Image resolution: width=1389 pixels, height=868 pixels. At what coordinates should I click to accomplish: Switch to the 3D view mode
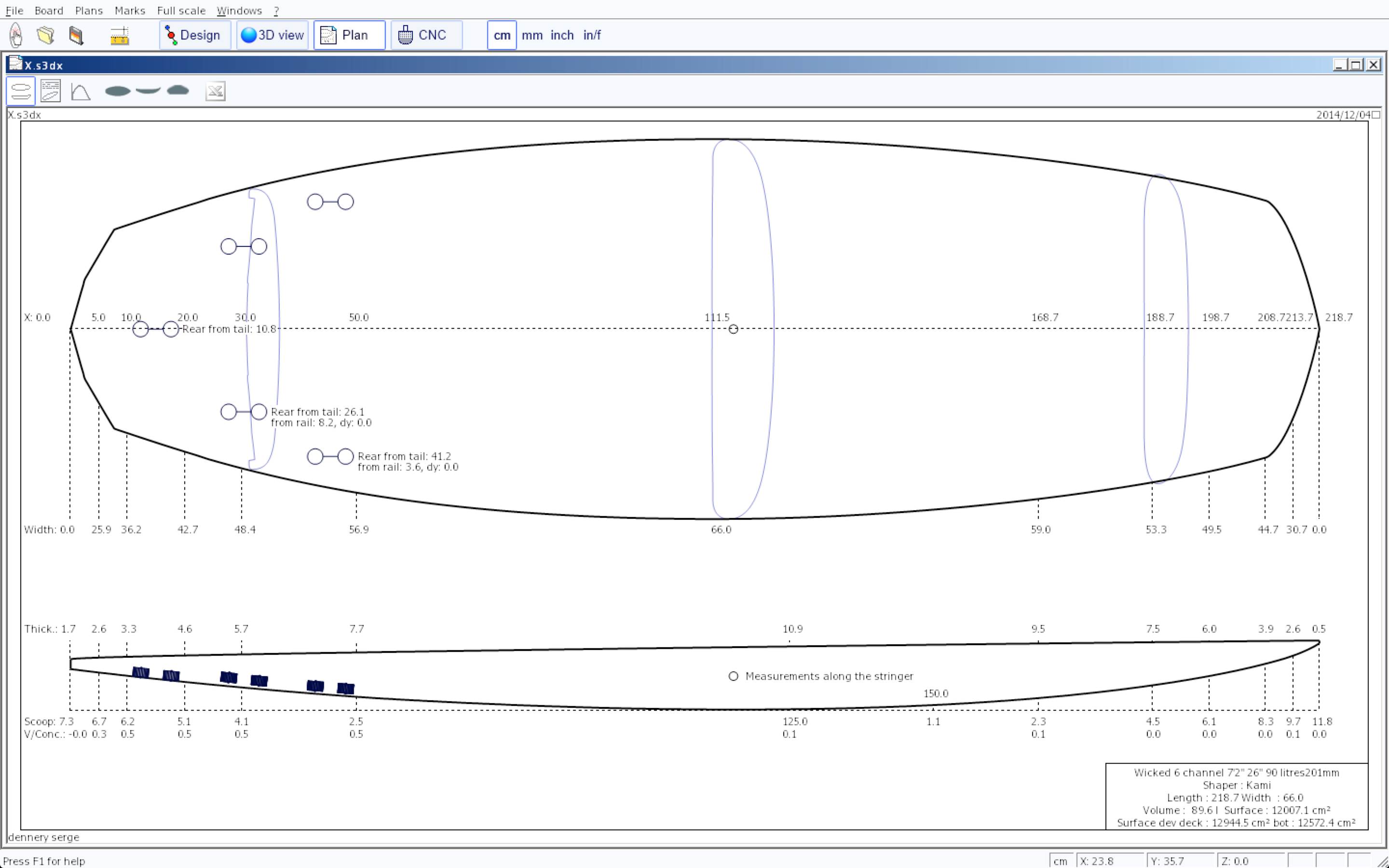click(x=272, y=35)
